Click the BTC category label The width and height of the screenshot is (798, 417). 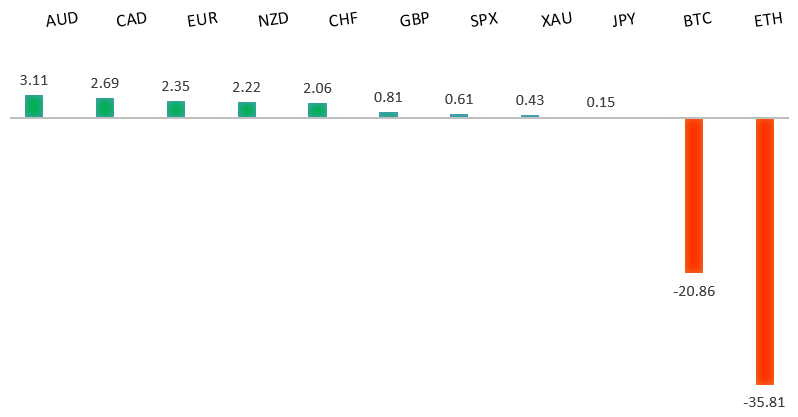pyautogui.click(x=697, y=21)
